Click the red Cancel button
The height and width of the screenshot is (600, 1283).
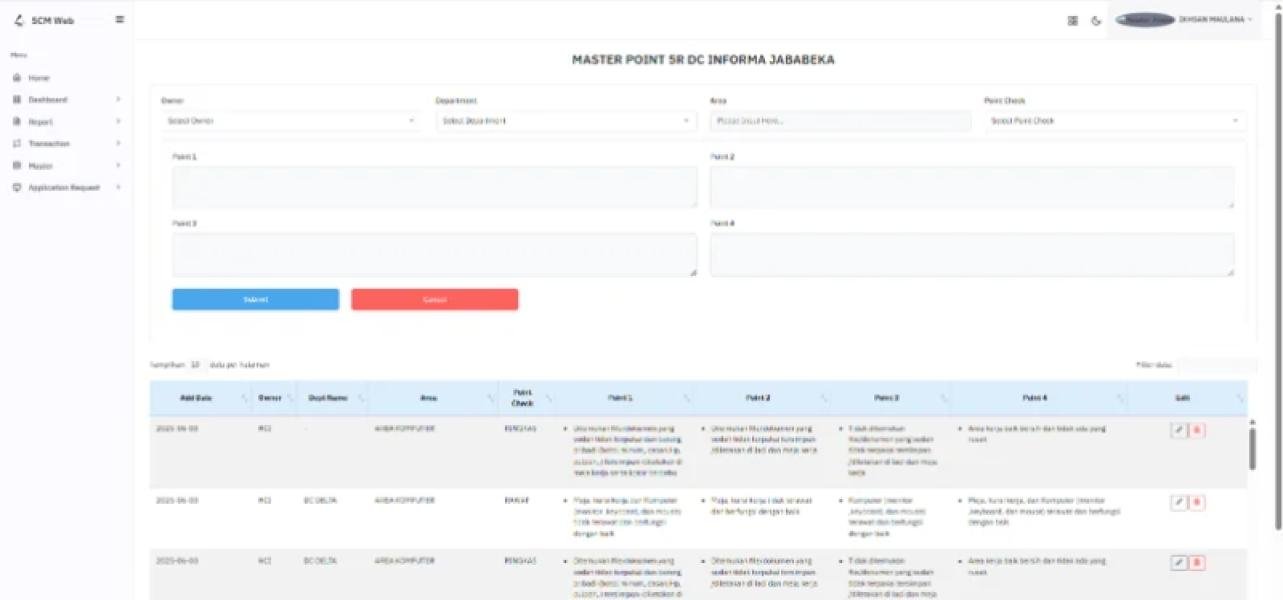pyautogui.click(x=434, y=300)
